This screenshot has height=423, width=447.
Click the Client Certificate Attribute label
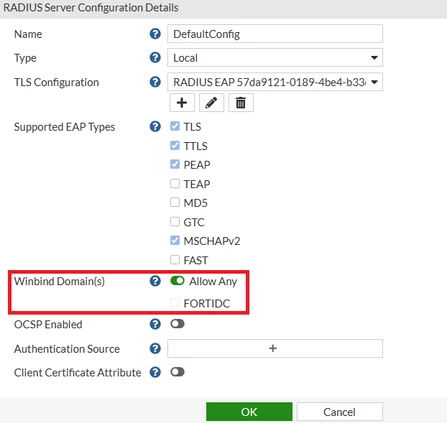[x=77, y=372]
